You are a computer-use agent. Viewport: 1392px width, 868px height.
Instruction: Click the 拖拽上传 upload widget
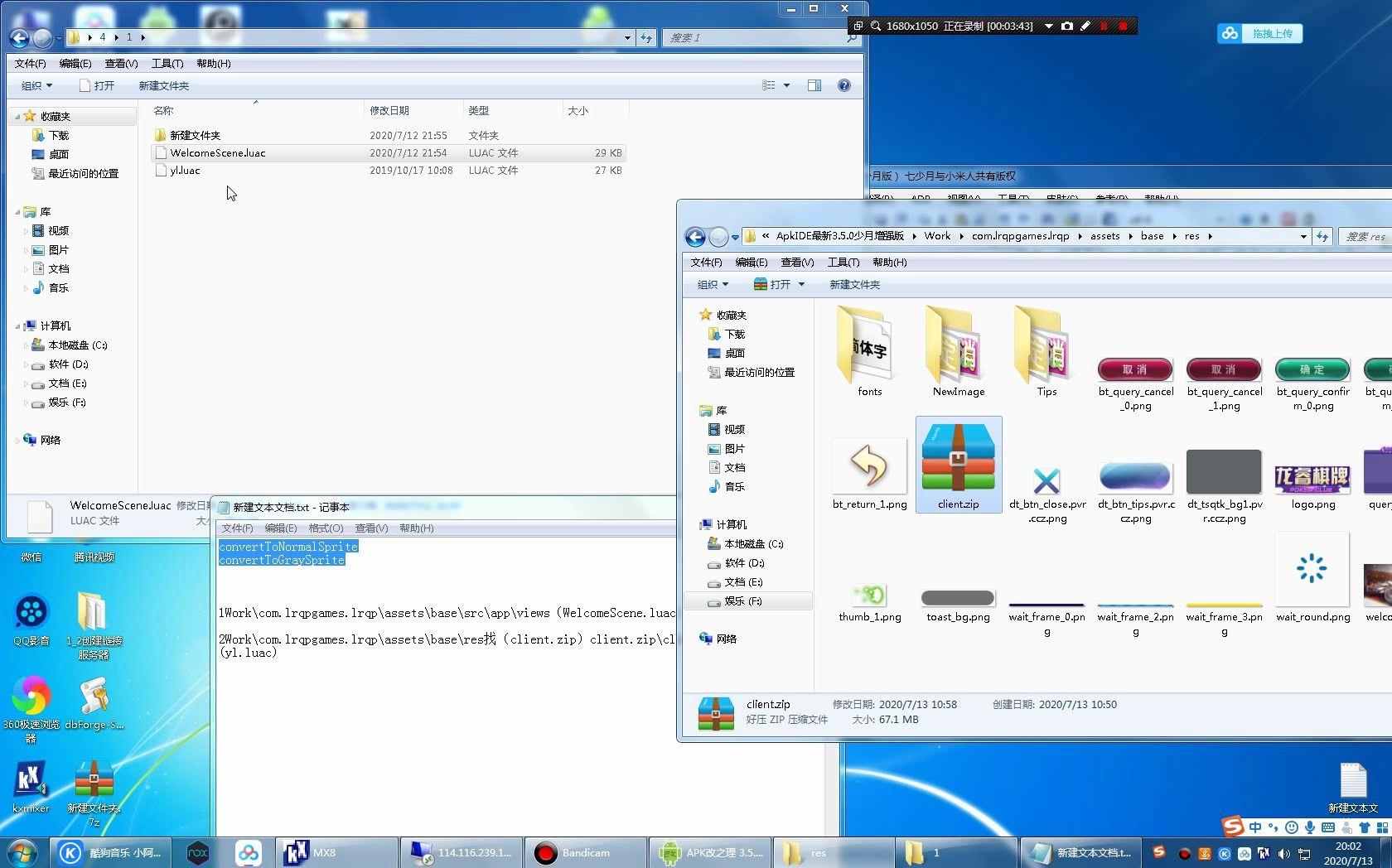click(x=1260, y=33)
